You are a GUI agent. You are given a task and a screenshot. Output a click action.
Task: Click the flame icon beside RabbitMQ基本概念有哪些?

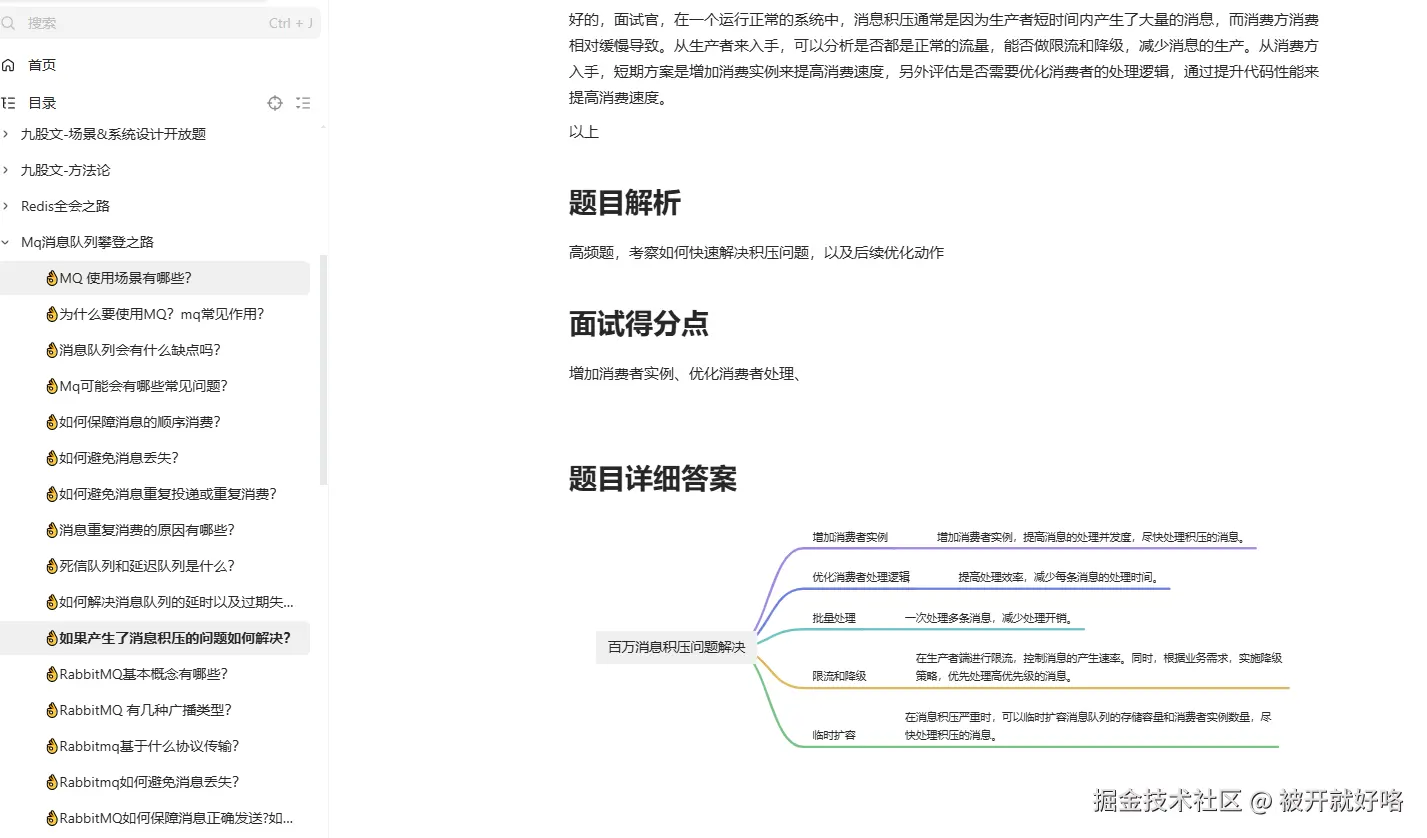(51, 673)
